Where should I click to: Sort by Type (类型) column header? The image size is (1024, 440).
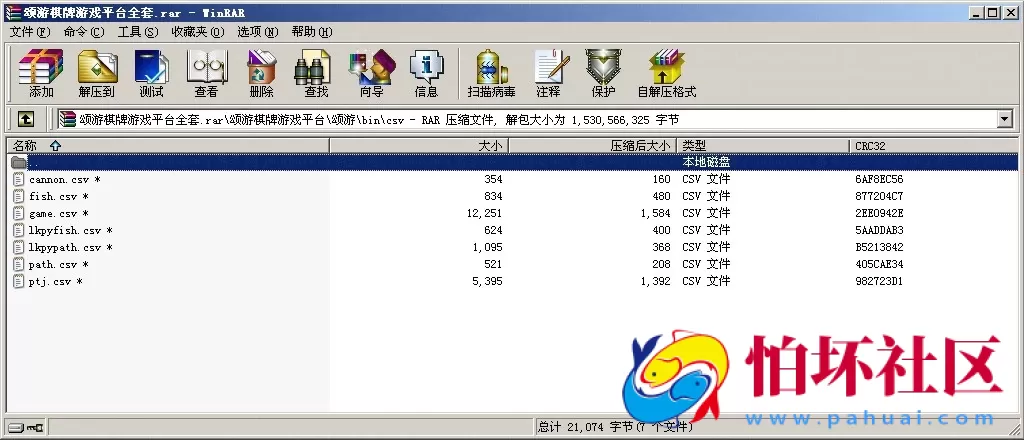(x=763, y=146)
